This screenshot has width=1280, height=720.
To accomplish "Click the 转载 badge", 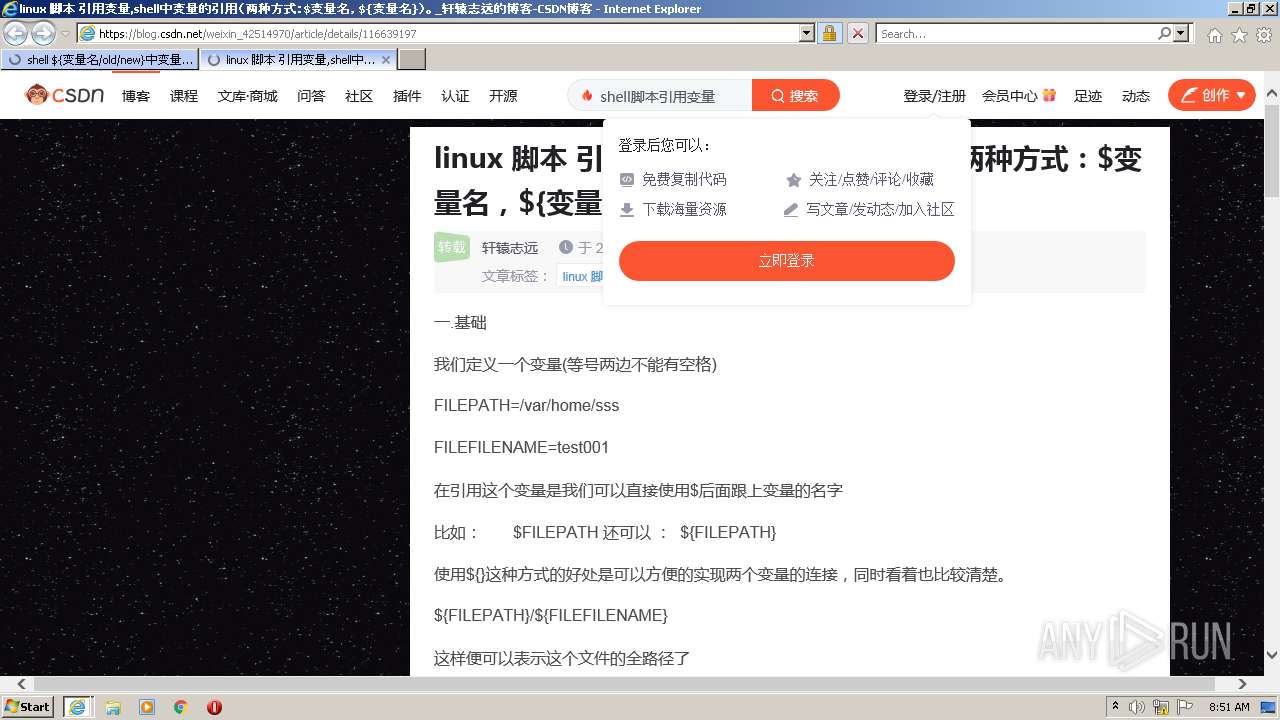I will pos(452,247).
